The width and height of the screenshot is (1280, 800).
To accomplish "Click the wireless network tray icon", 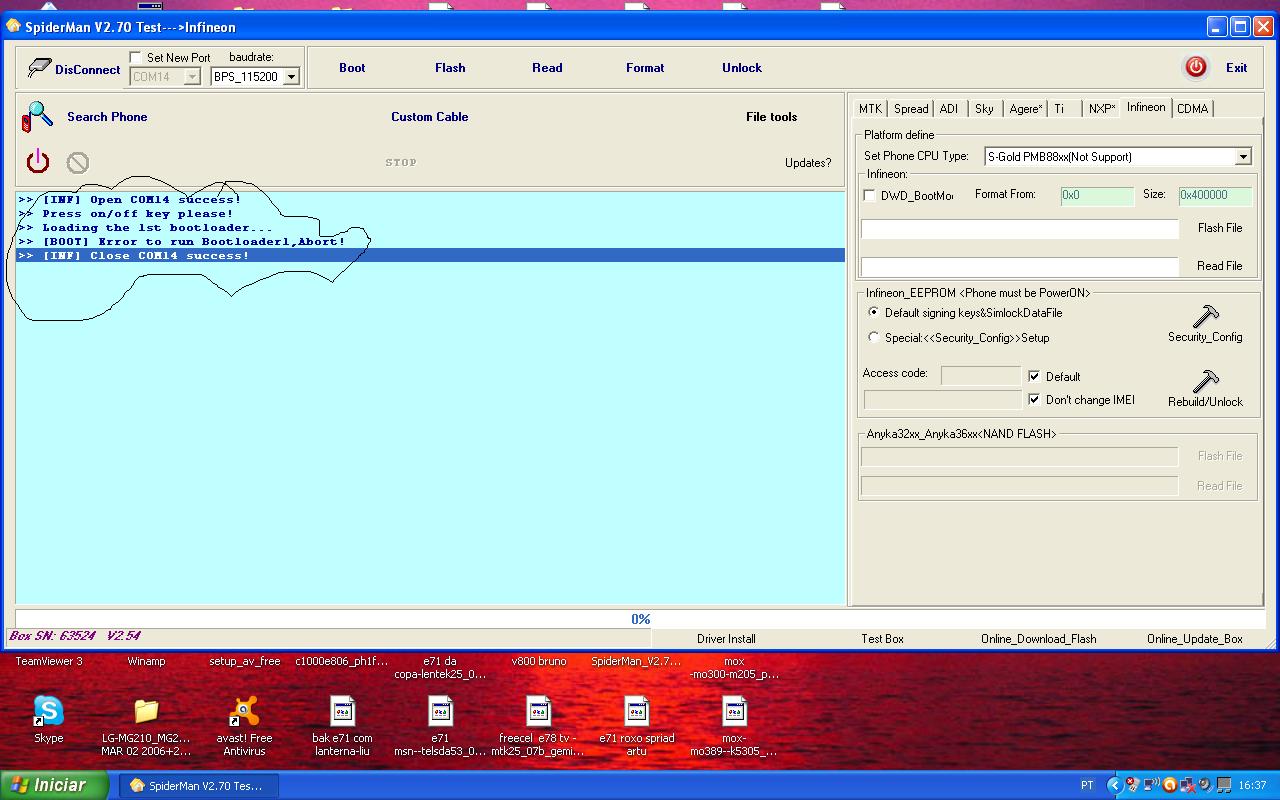I will (1151, 785).
